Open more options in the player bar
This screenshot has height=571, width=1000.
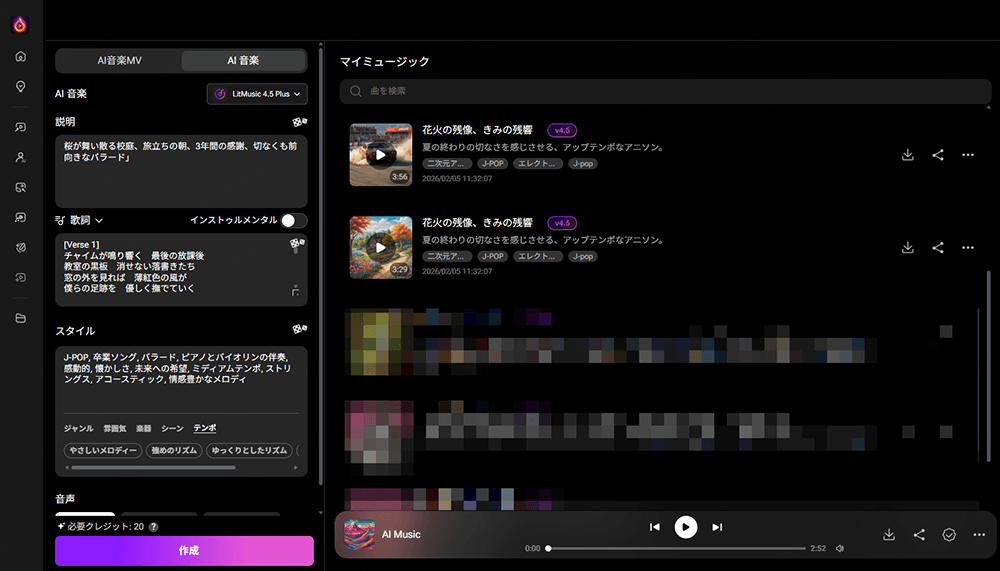(x=979, y=535)
